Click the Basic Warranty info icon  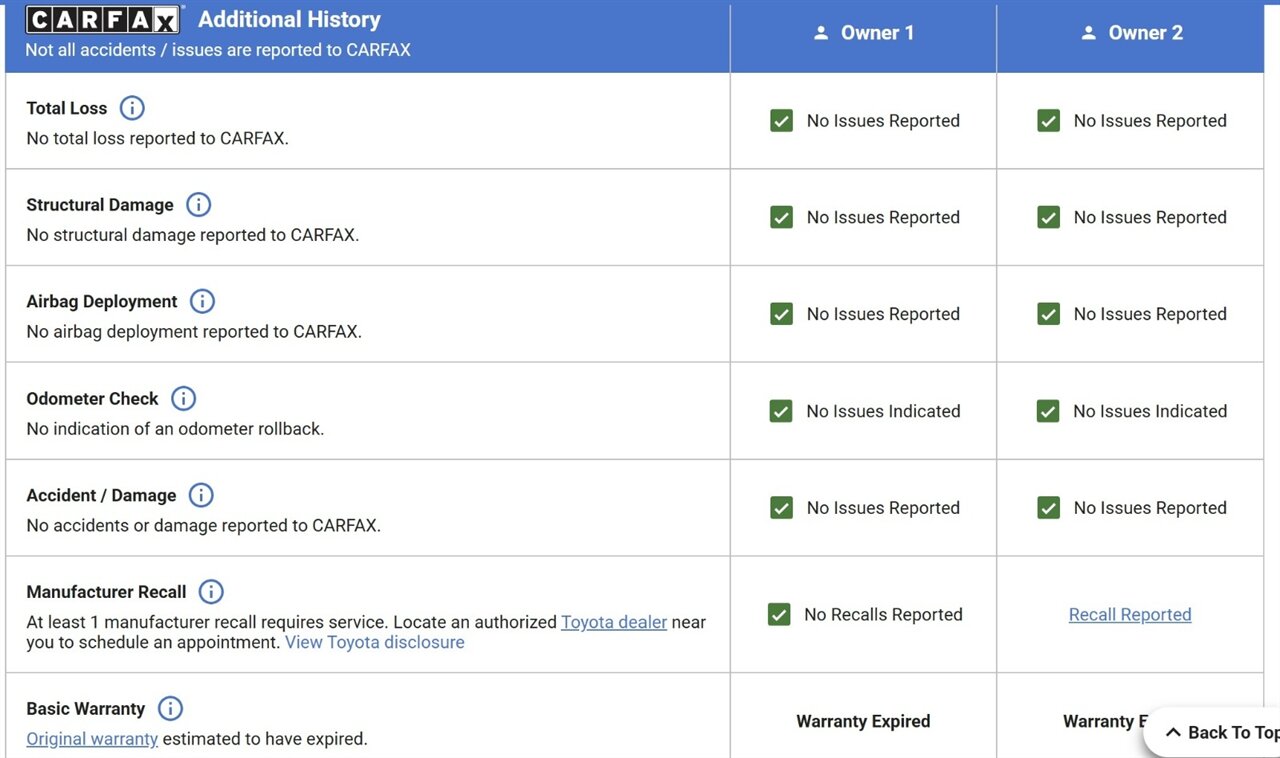tap(170, 709)
